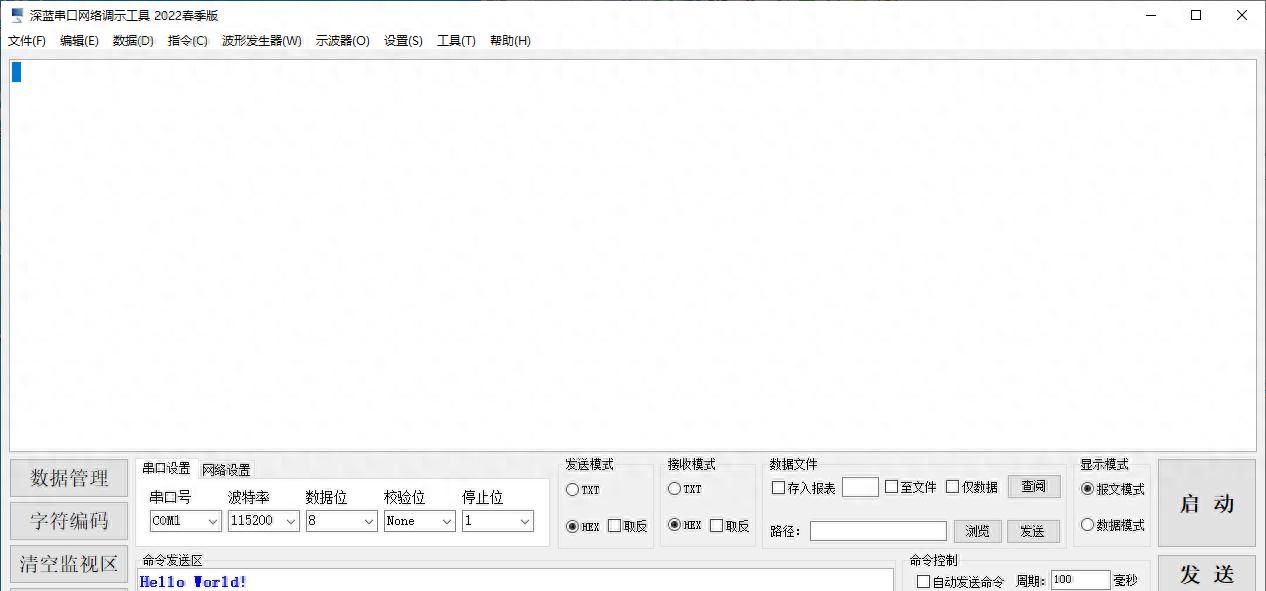Open the 示波器(O) menu
Viewport: 1266px width, 591px height.
344,41
